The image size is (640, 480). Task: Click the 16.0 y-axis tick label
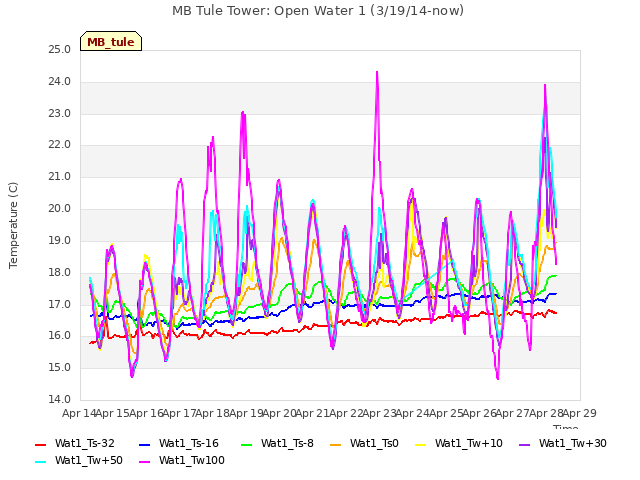pyautogui.click(x=60, y=336)
